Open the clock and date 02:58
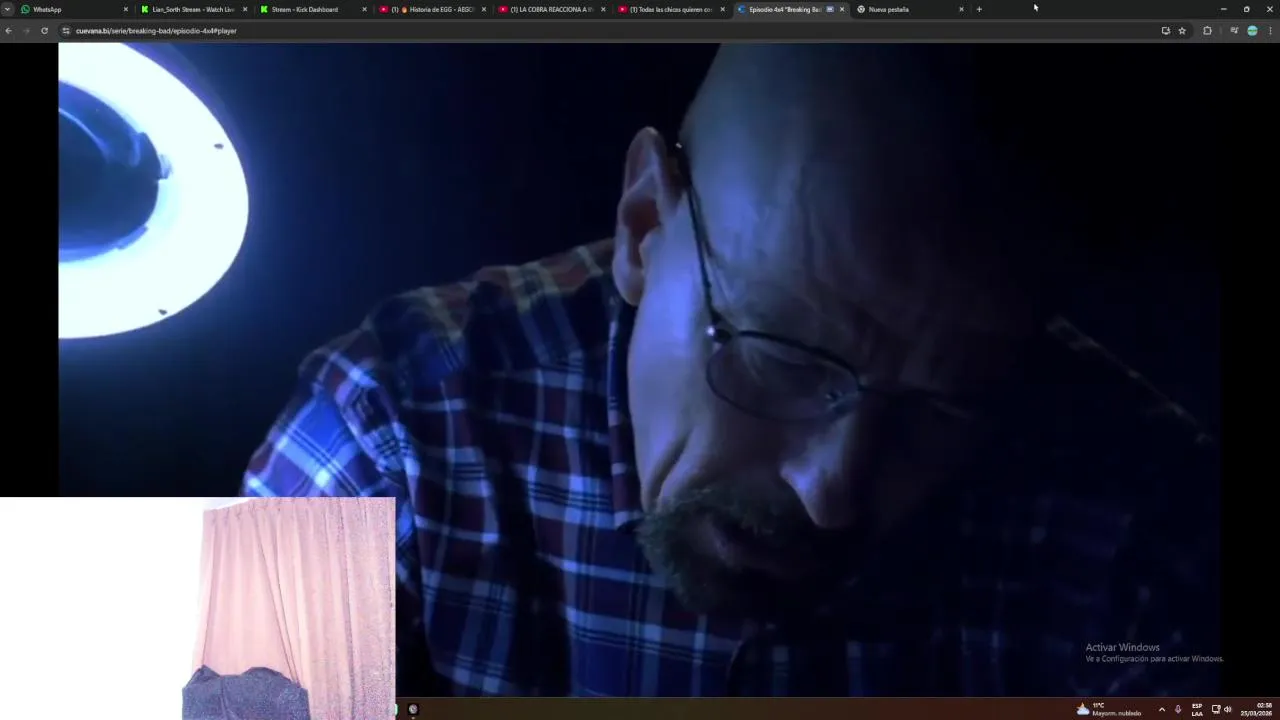Screen dimensions: 1280x720 (x=1257, y=709)
